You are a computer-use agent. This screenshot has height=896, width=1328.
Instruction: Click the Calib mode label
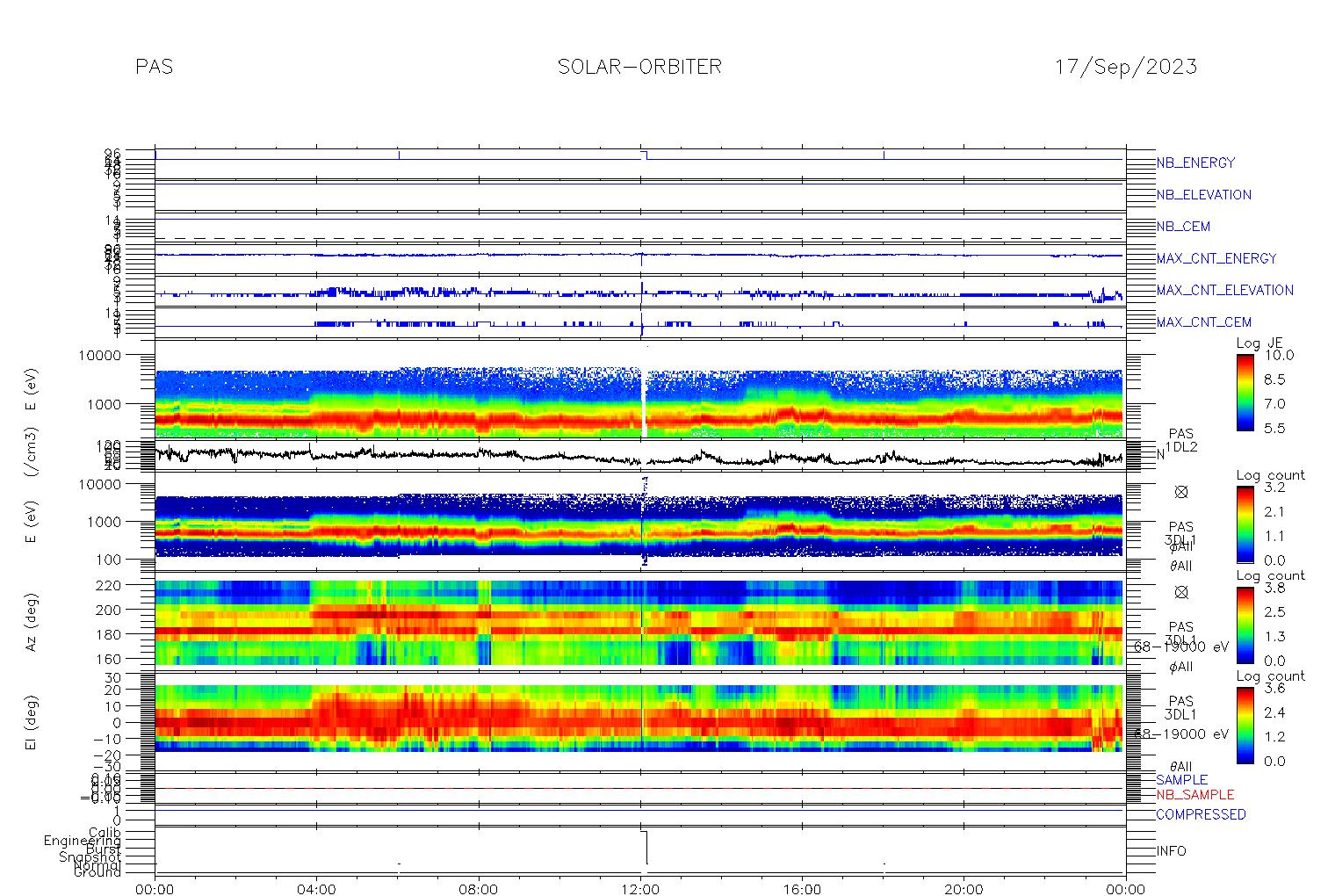[105, 833]
